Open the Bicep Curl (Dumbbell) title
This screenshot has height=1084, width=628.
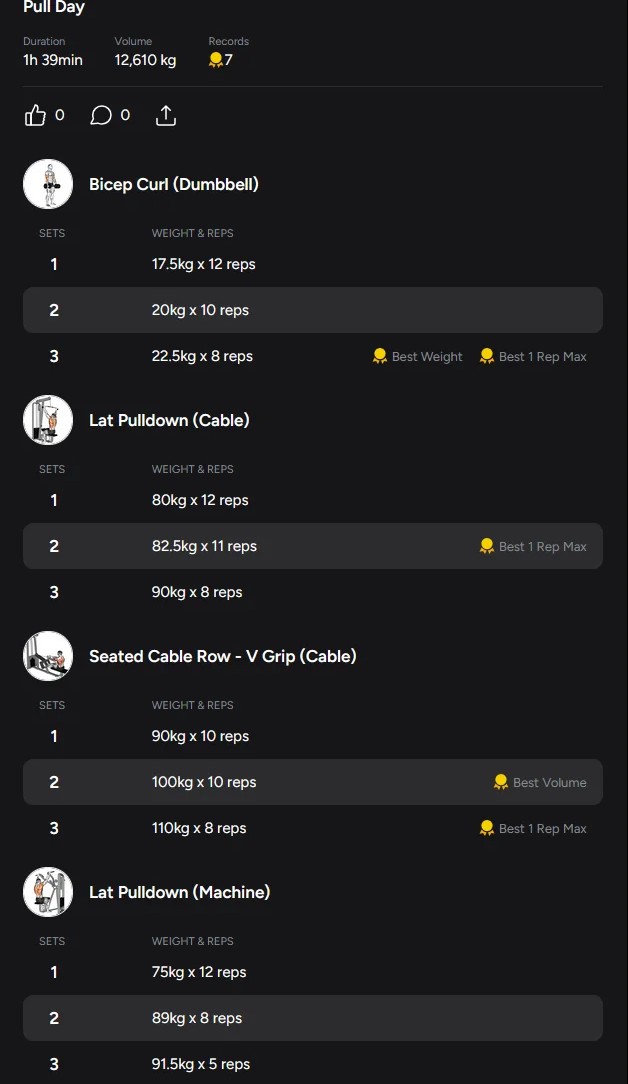174,184
